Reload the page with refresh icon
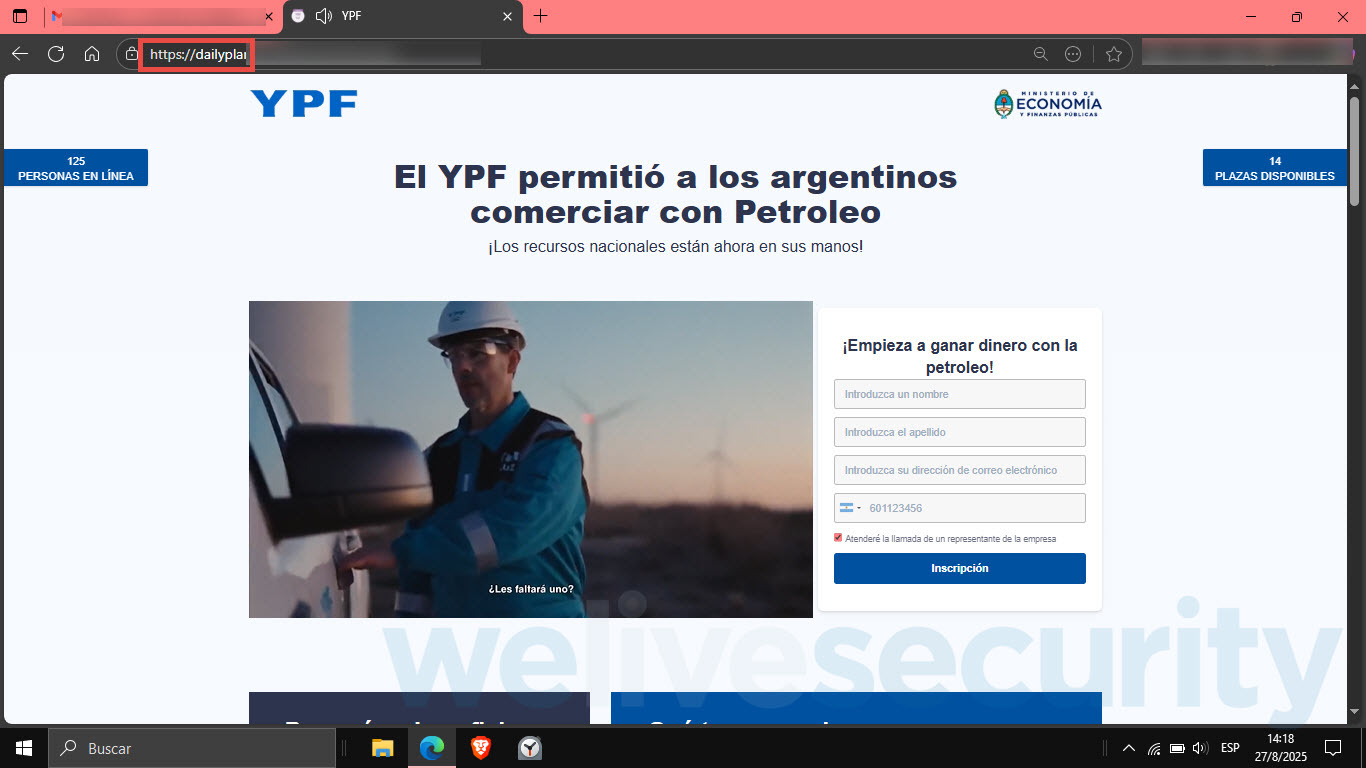Image resolution: width=1366 pixels, height=768 pixels. click(x=56, y=54)
